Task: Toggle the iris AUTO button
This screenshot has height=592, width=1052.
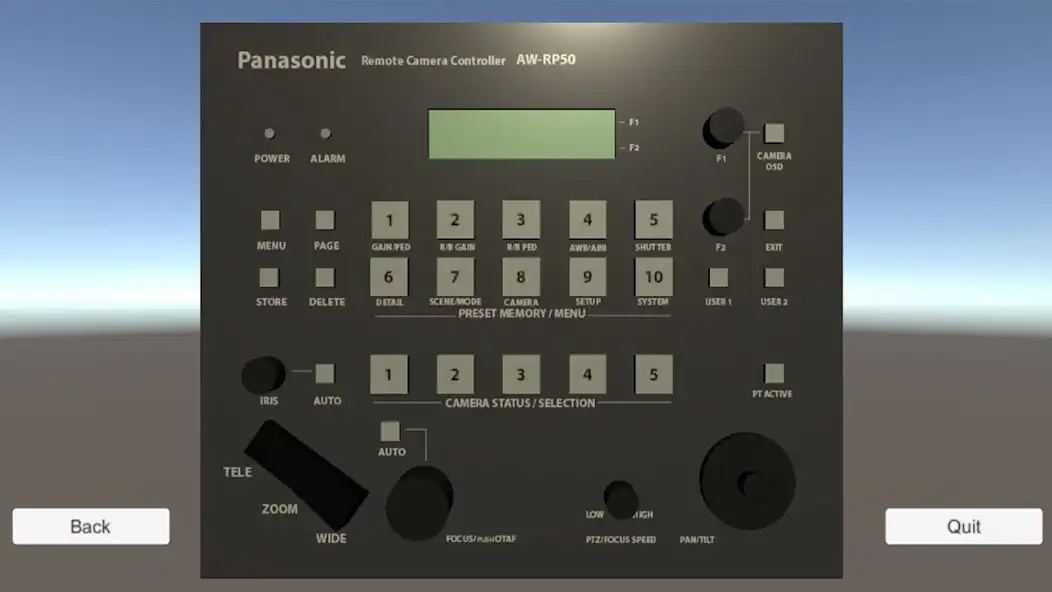Action: tap(325, 374)
